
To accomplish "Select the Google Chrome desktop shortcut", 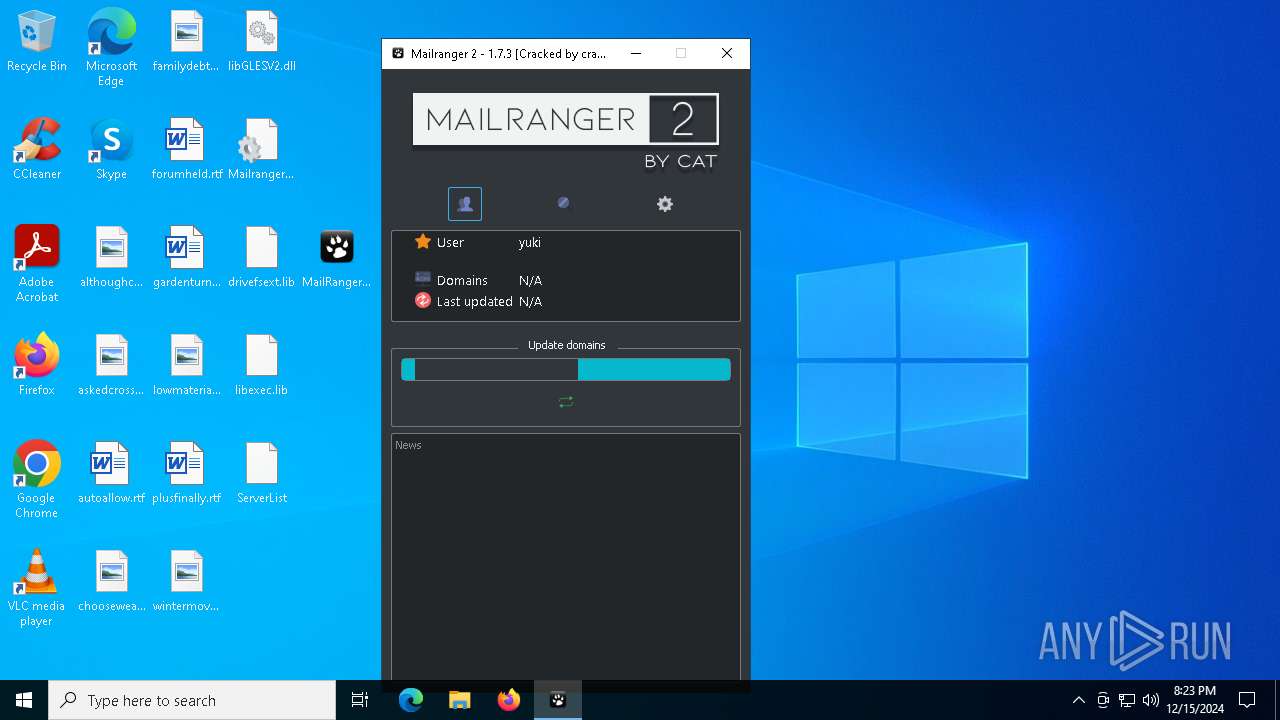I will (x=37, y=480).
